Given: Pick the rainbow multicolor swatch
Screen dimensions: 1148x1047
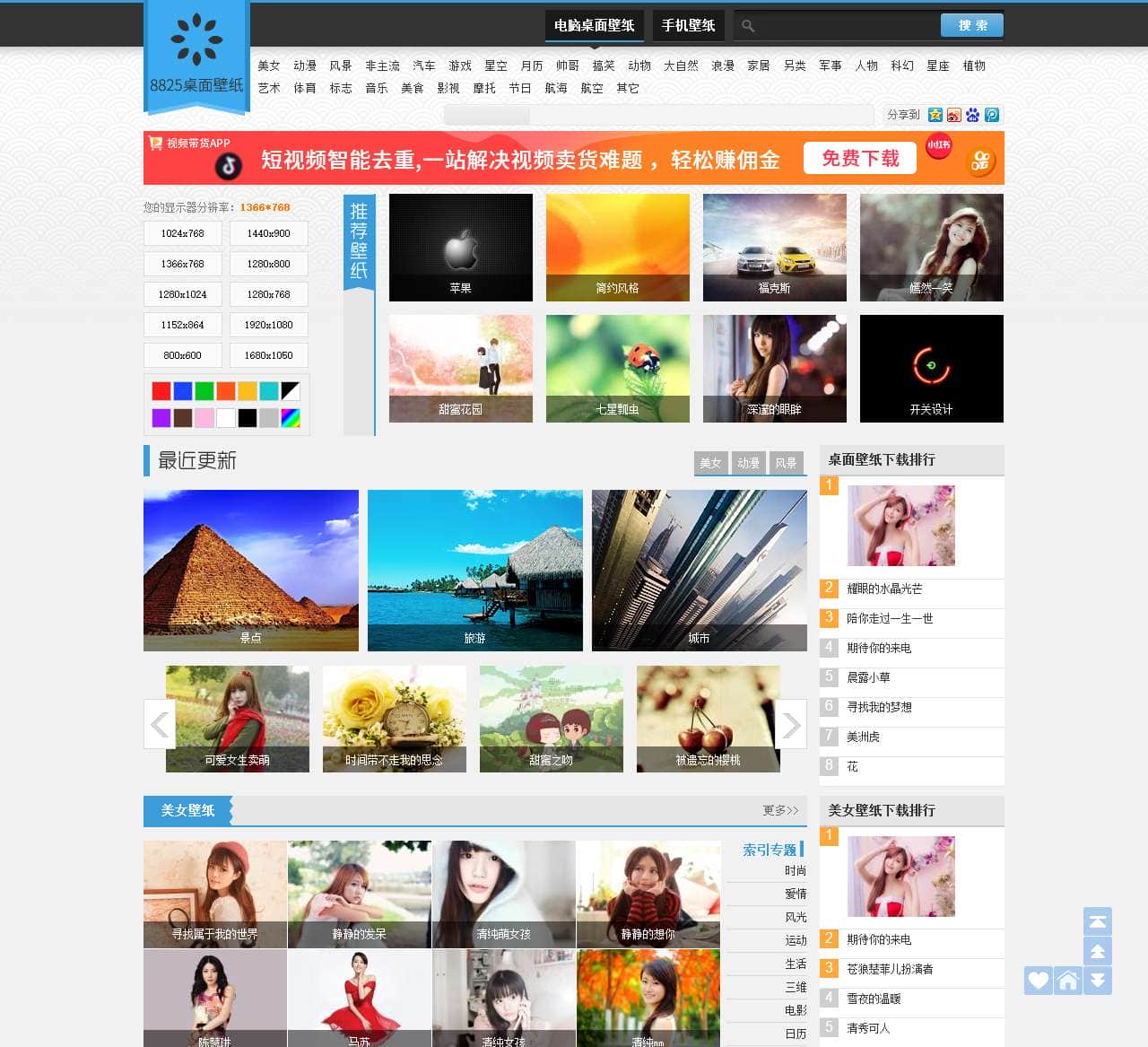Looking at the screenshot, I should click(291, 418).
